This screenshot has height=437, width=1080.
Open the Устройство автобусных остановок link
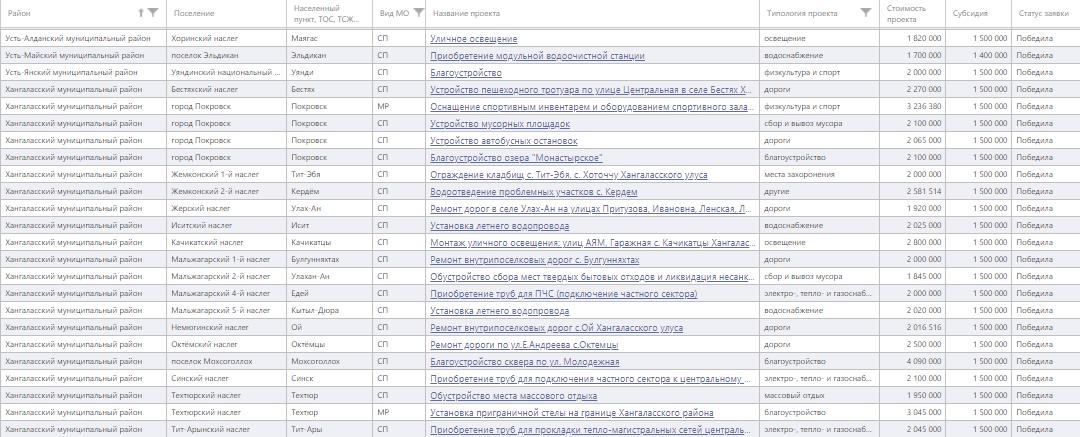[503, 141]
